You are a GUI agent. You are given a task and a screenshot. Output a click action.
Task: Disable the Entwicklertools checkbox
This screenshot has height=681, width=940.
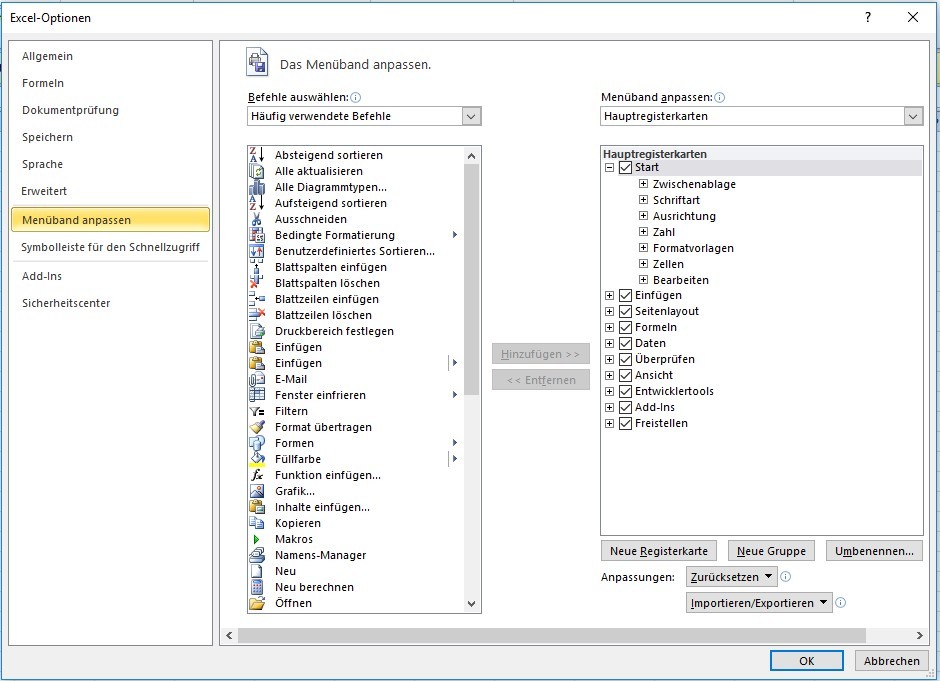625,391
